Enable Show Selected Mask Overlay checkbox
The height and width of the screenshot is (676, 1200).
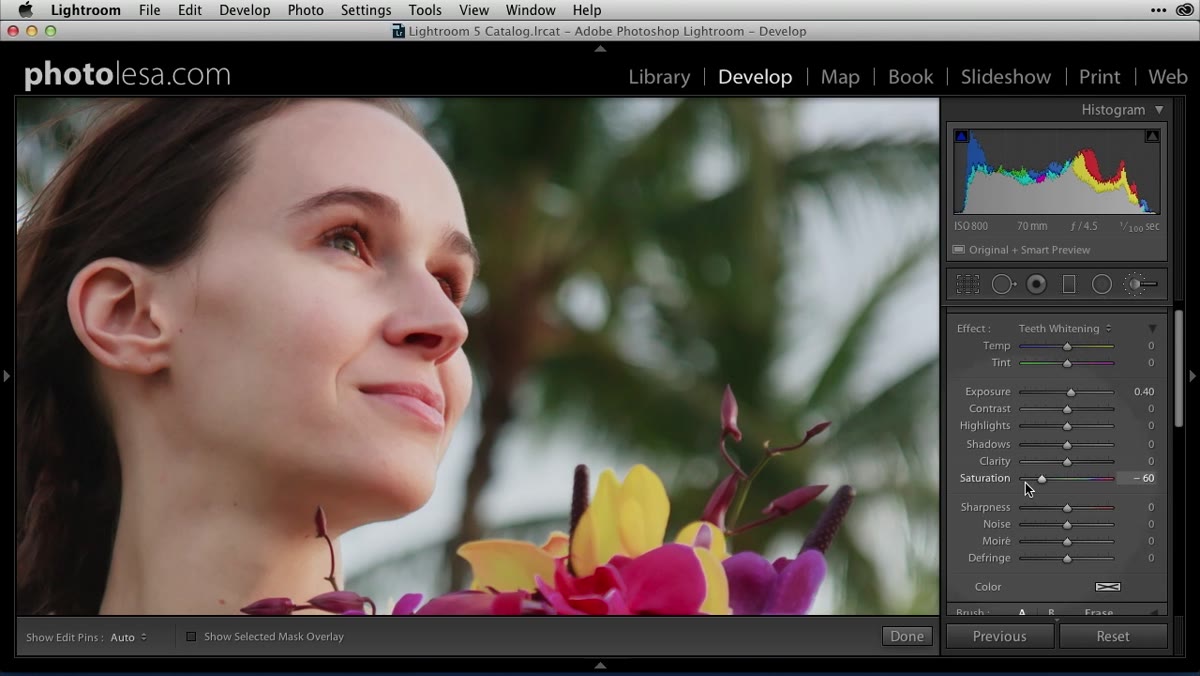coord(191,636)
